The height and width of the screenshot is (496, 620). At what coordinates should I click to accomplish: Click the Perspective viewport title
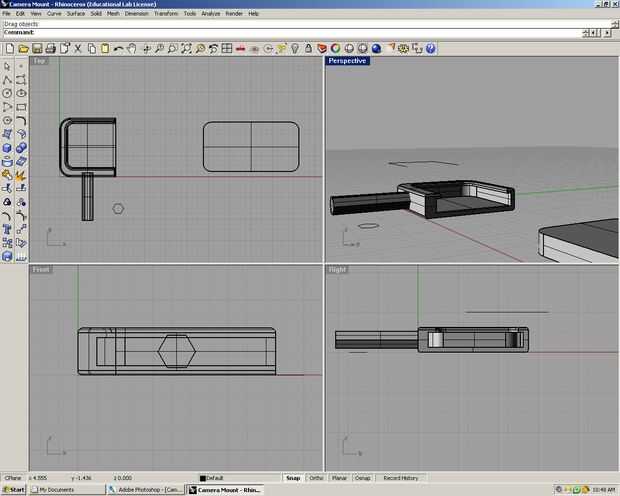tap(347, 61)
